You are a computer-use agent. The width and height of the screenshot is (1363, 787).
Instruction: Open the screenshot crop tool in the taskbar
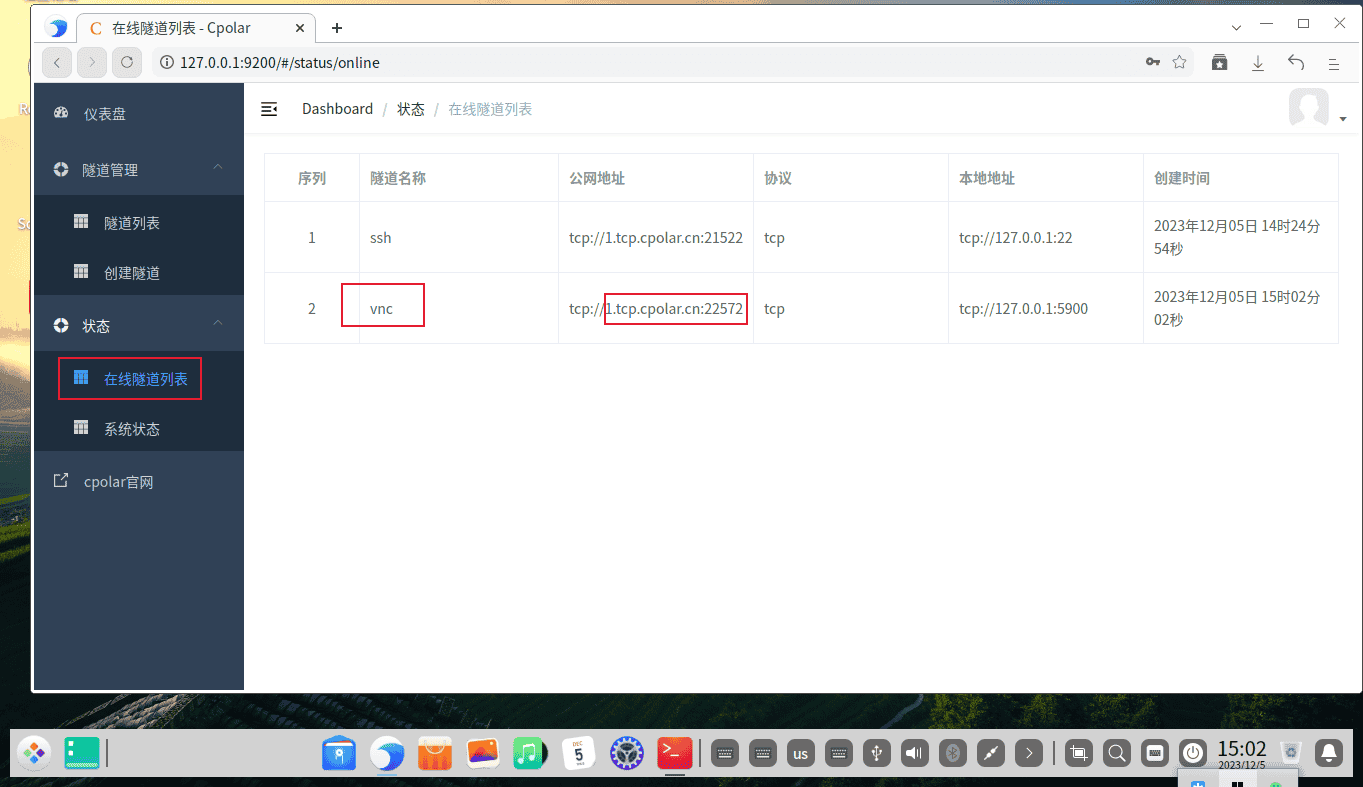[1078, 753]
